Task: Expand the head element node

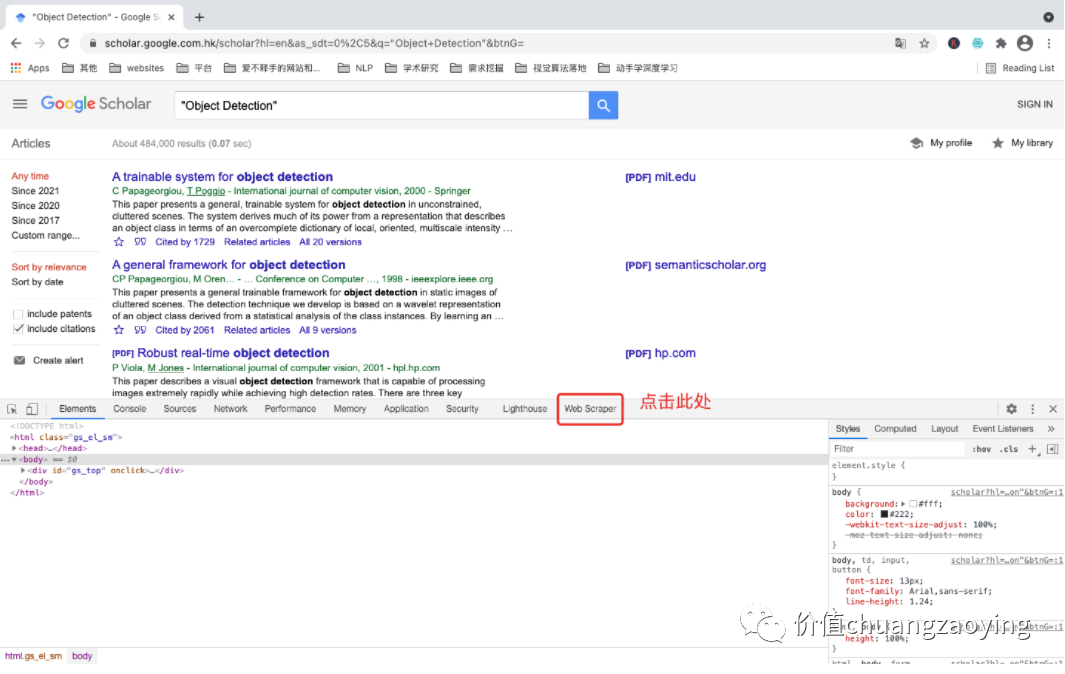Action: (x=14, y=448)
